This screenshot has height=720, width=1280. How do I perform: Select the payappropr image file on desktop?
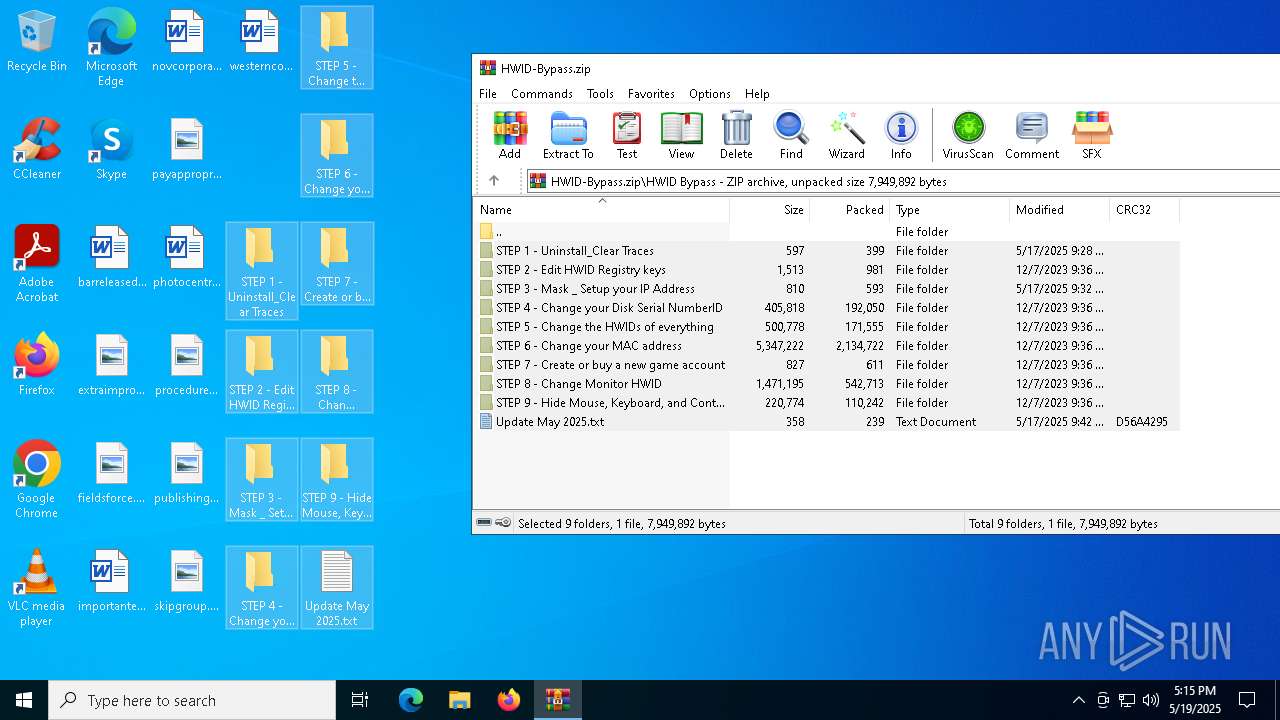(x=186, y=150)
